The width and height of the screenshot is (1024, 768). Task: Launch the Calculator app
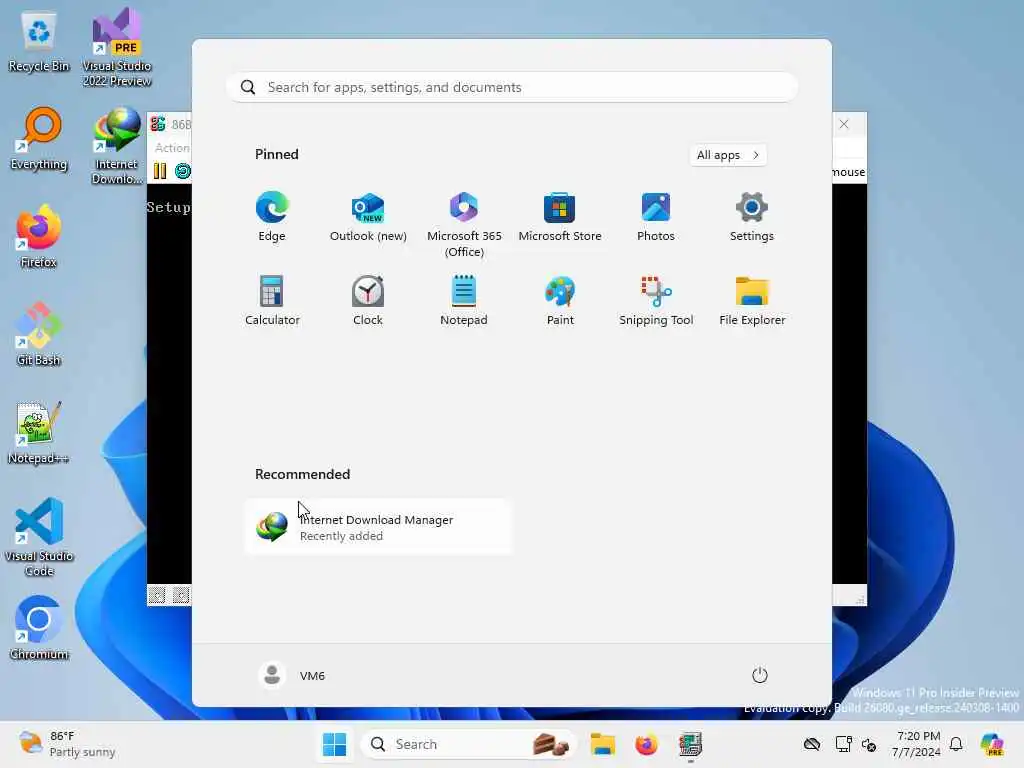coord(272,300)
